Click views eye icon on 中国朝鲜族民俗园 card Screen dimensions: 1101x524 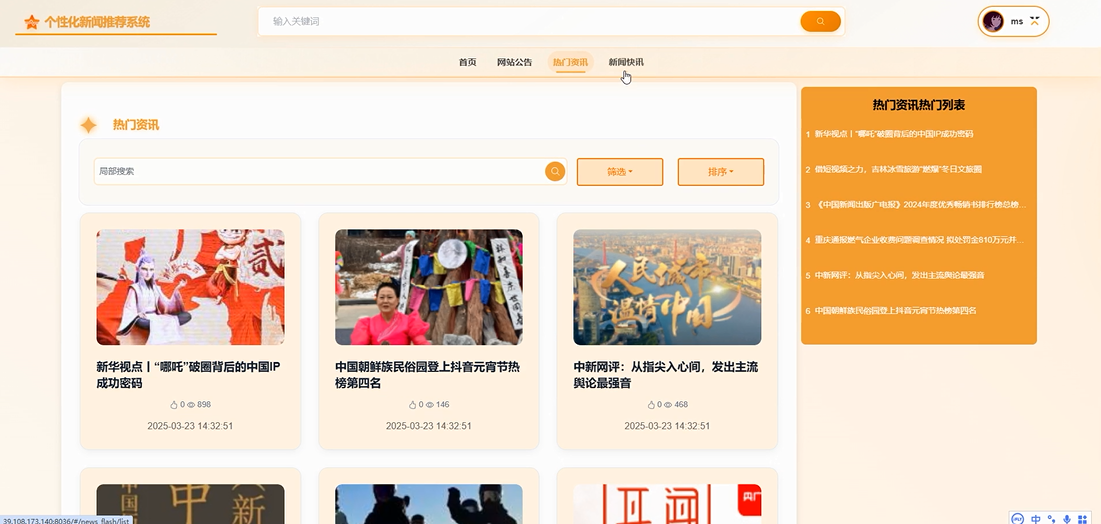[430, 405]
